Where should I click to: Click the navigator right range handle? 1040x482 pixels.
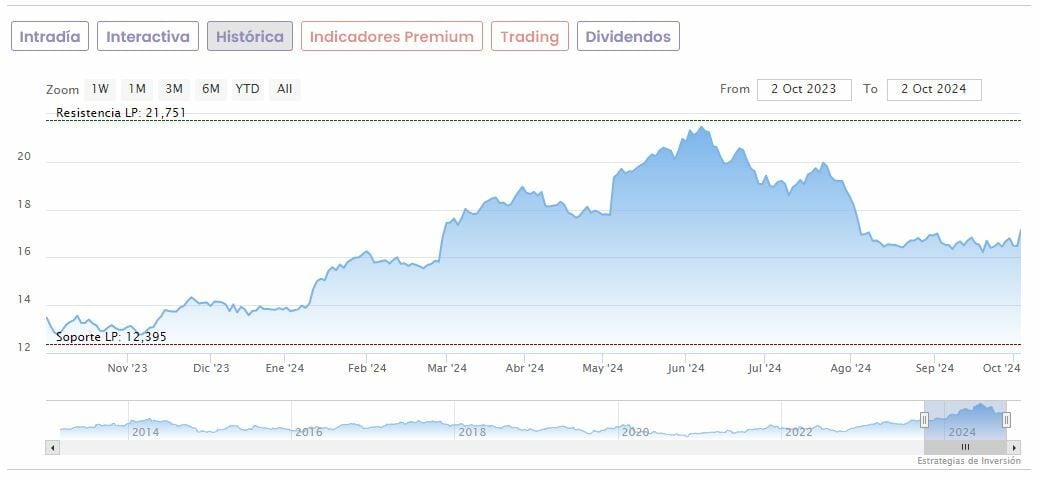click(1006, 420)
